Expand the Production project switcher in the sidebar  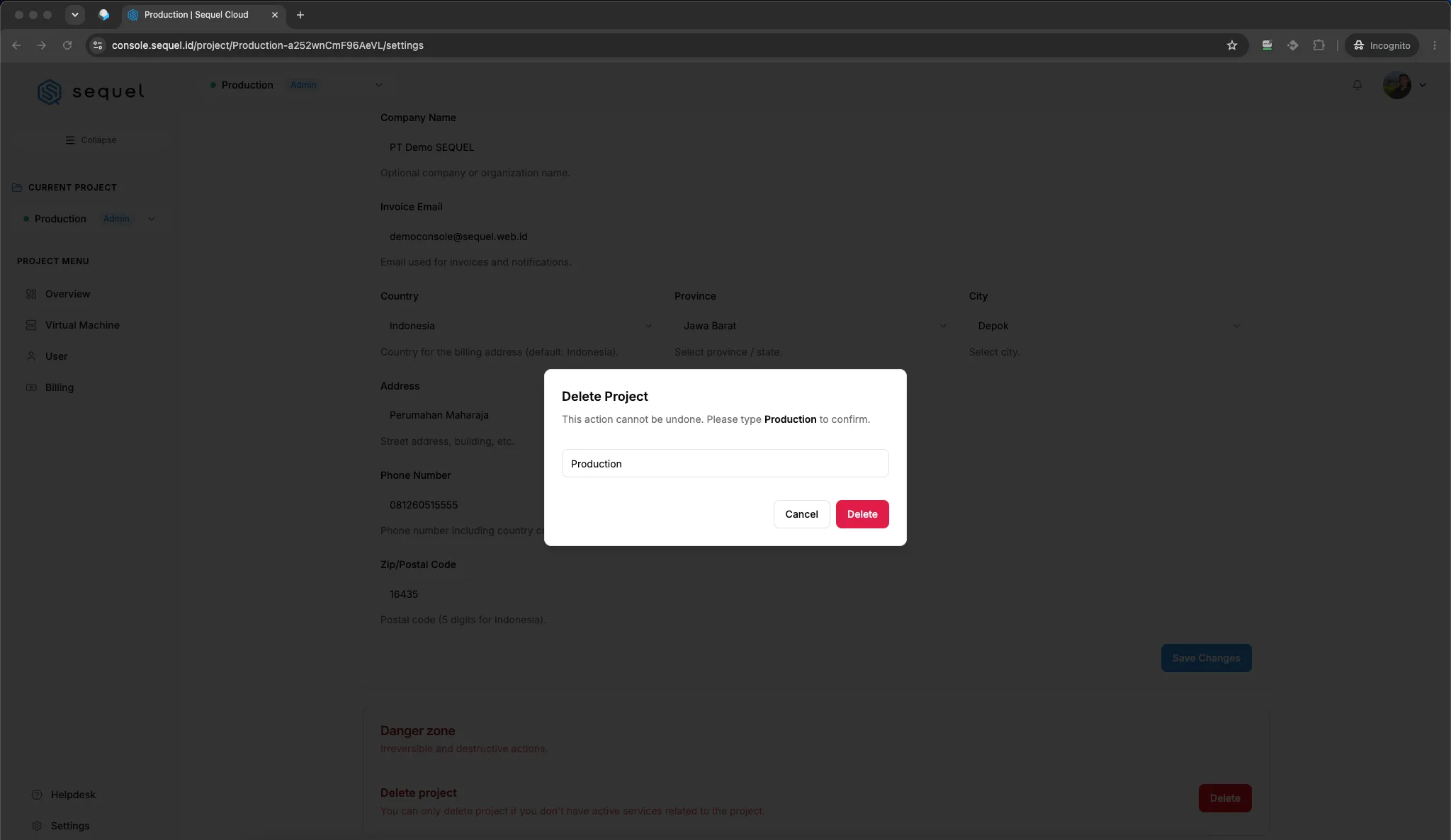(89, 219)
